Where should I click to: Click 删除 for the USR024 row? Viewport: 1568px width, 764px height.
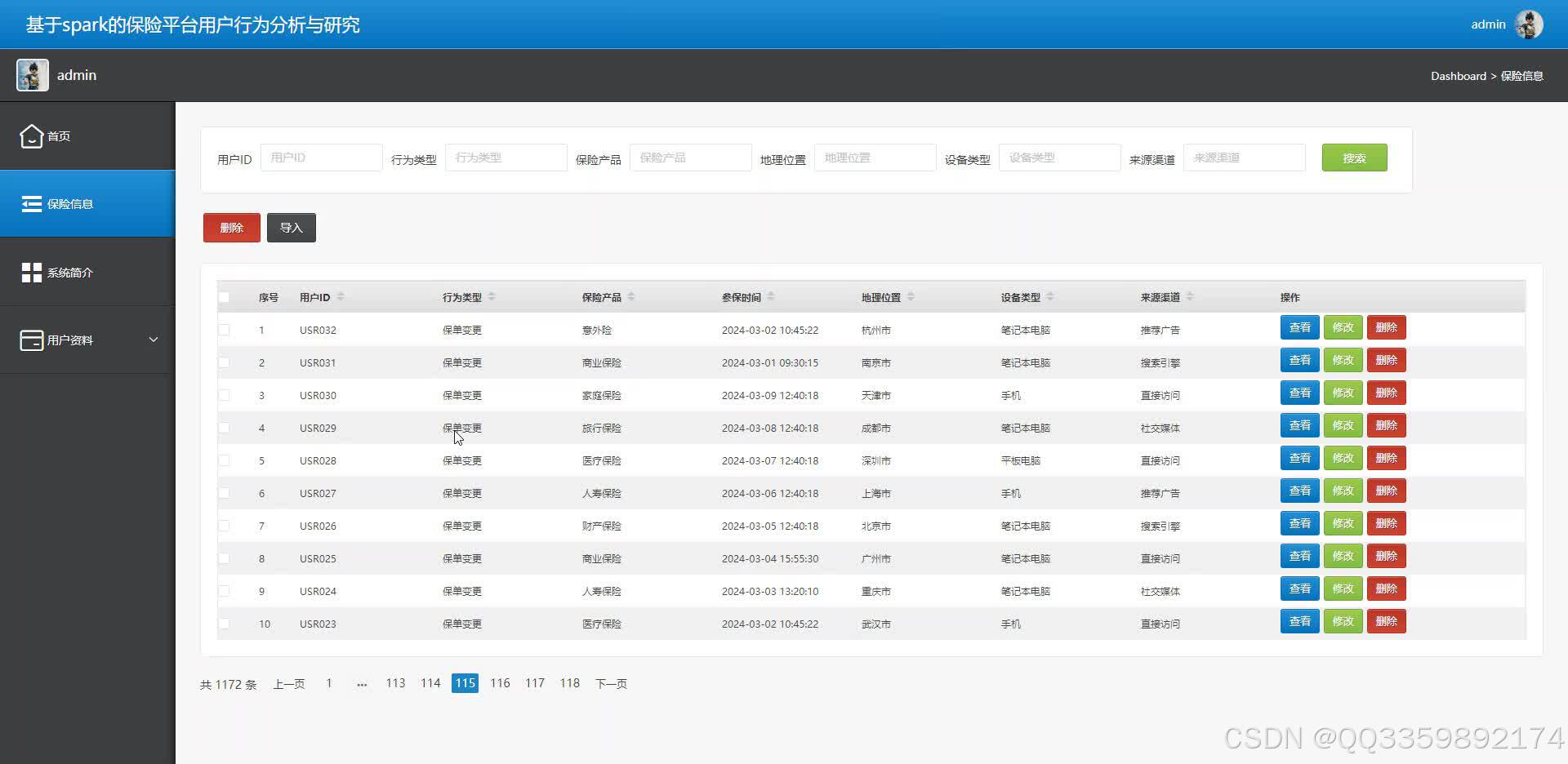(x=1386, y=589)
